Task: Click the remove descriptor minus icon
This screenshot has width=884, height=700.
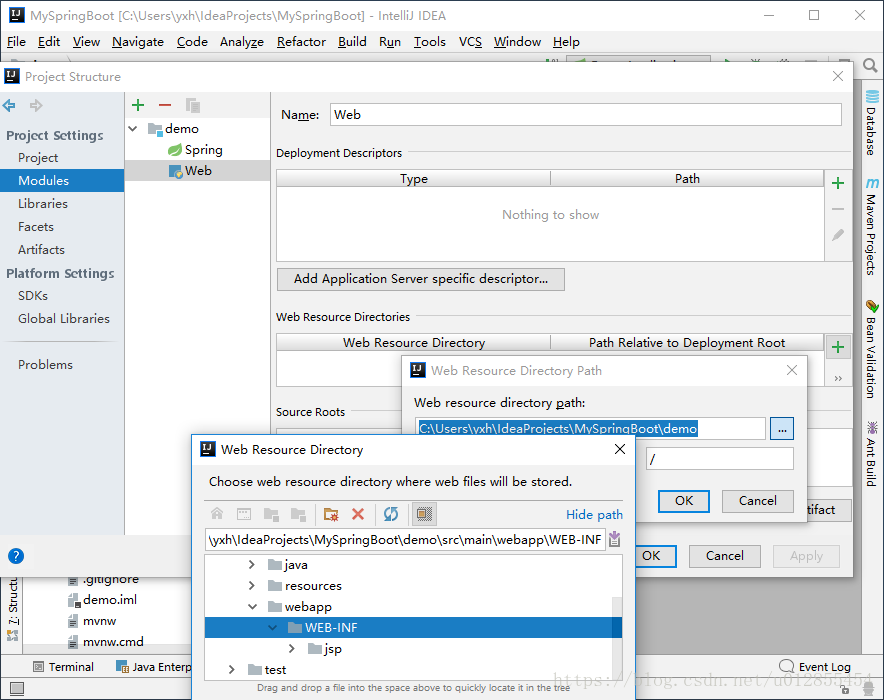Action: (838, 209)
